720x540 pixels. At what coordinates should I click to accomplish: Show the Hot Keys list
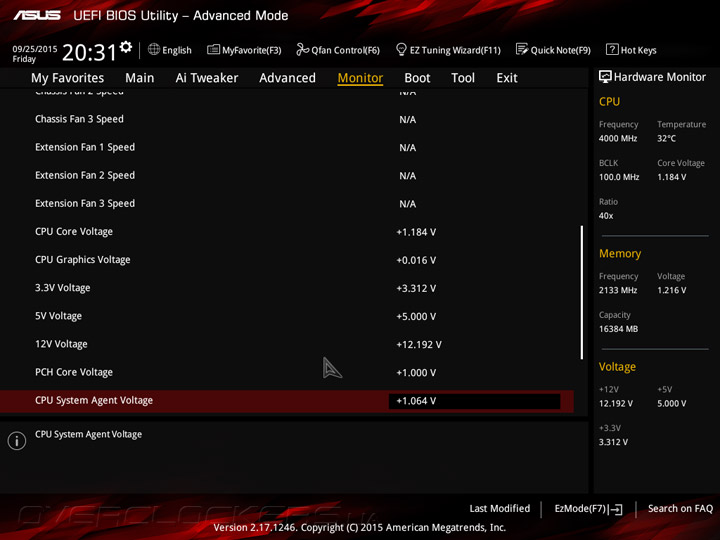click(x=638, y=50)
